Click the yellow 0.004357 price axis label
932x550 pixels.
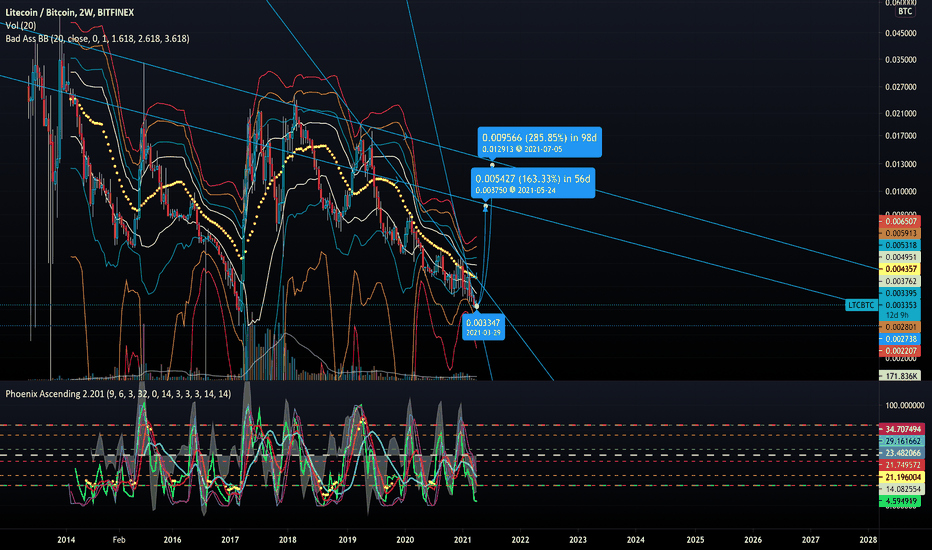pyautogui.click(x=900, y=269)
